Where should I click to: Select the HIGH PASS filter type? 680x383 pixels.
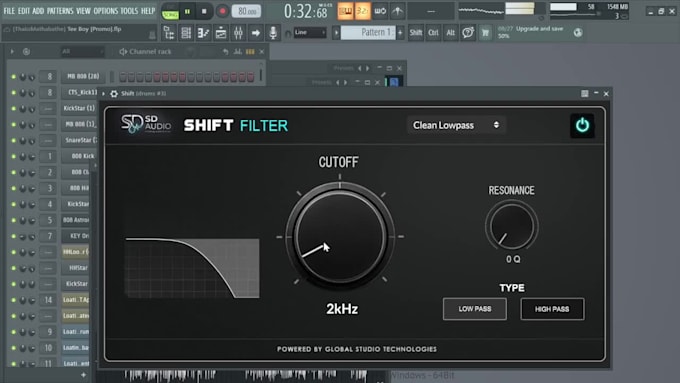click(x=552, y=309)
